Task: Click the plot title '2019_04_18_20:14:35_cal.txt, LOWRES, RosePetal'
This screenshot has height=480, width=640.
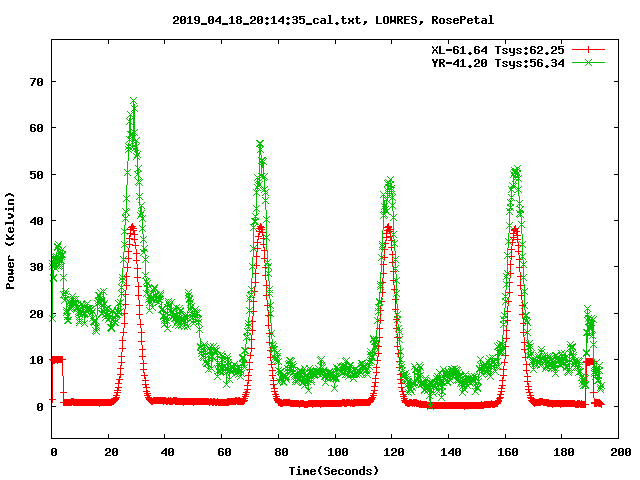Action: click(x=333, y=20)
